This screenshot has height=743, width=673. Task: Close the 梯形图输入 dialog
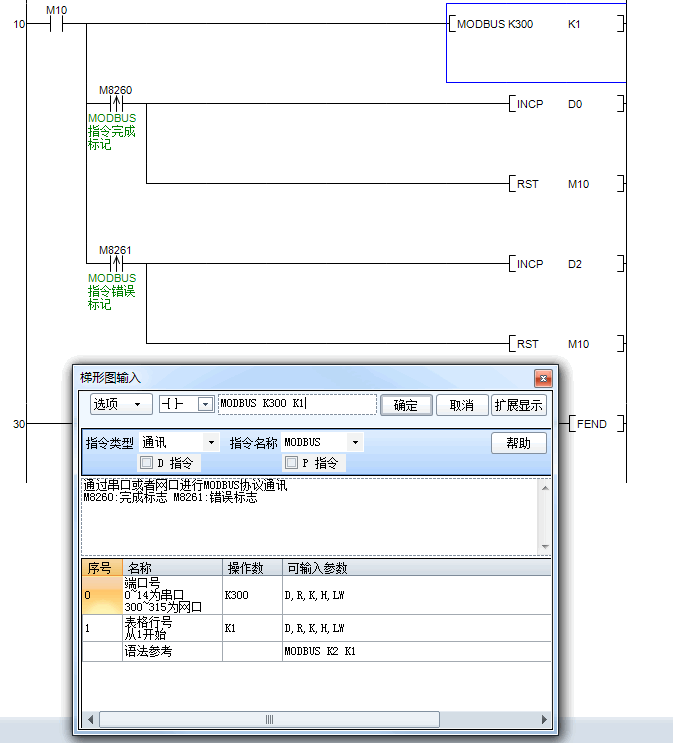pyautogui.click(x=543, y=378)
